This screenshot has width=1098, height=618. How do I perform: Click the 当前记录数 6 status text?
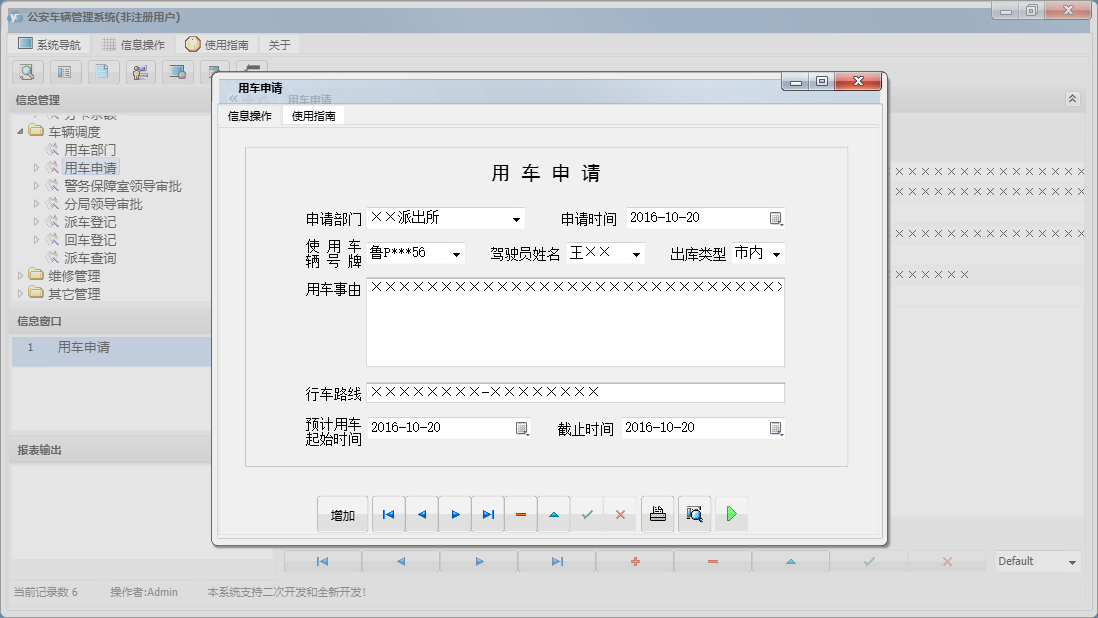pyautogui.click(x=46, y=592)
